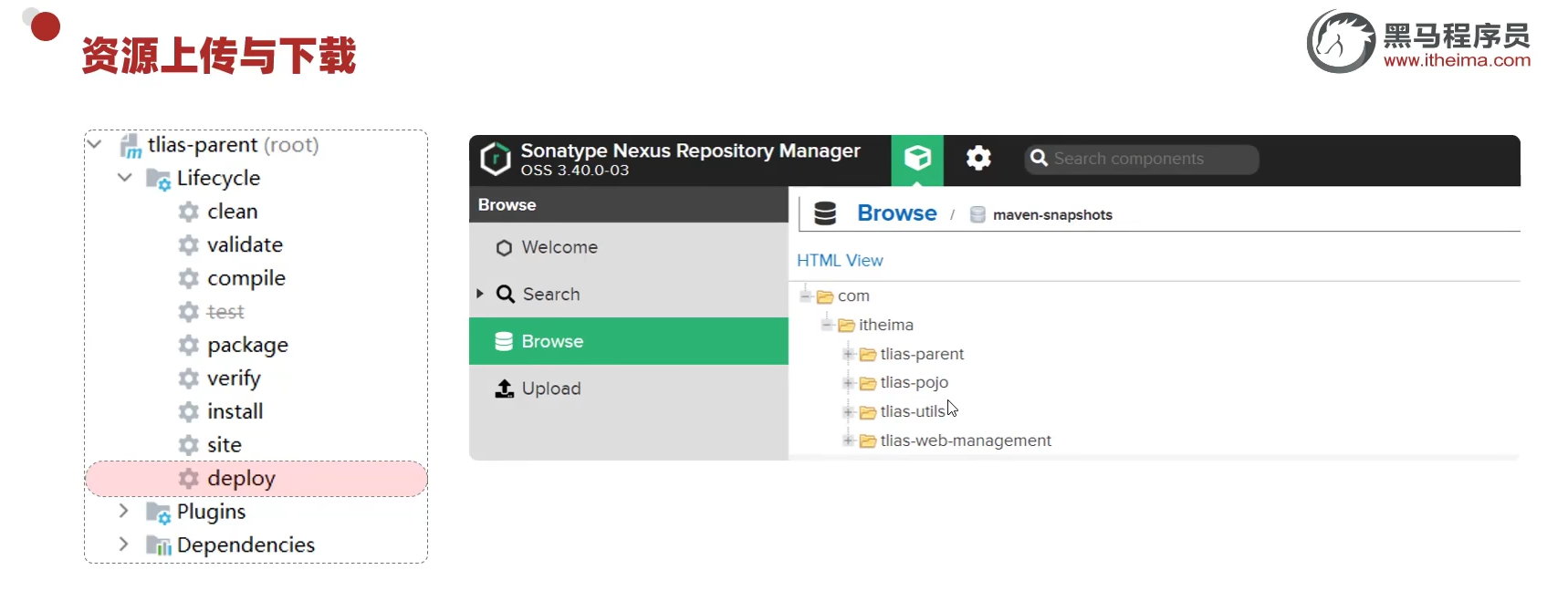Open Upload in the Nexus sidebar
The height and width of the screenshot is (591, 1568).
(629, 389)
